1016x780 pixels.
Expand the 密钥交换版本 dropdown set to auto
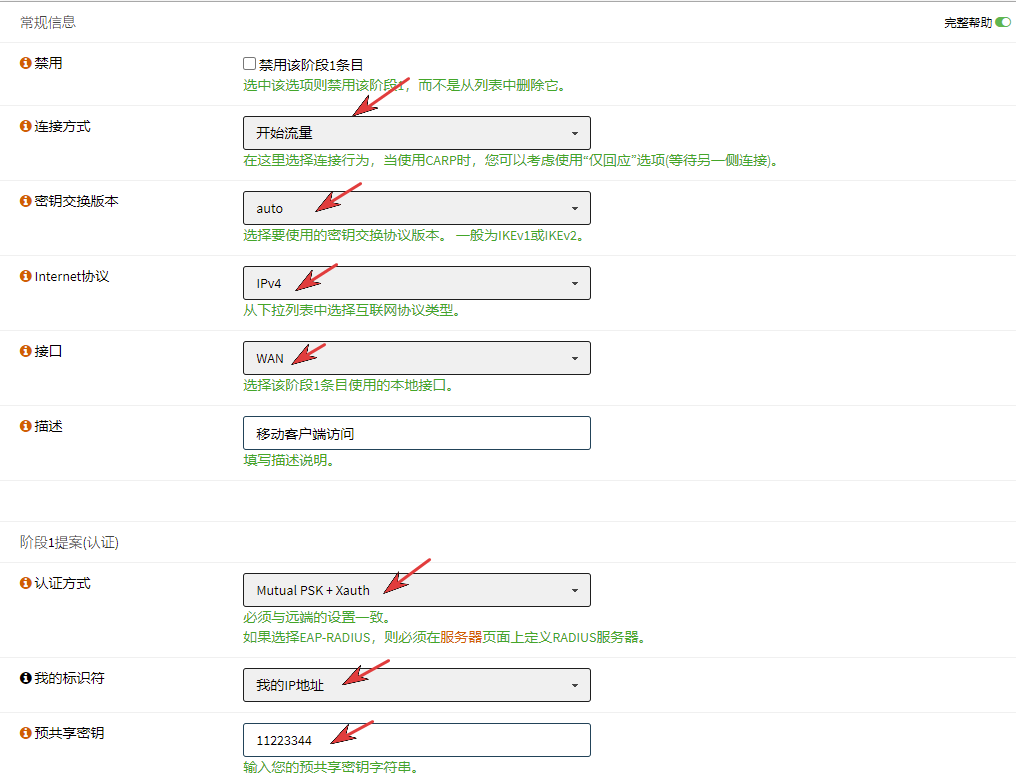416,208
